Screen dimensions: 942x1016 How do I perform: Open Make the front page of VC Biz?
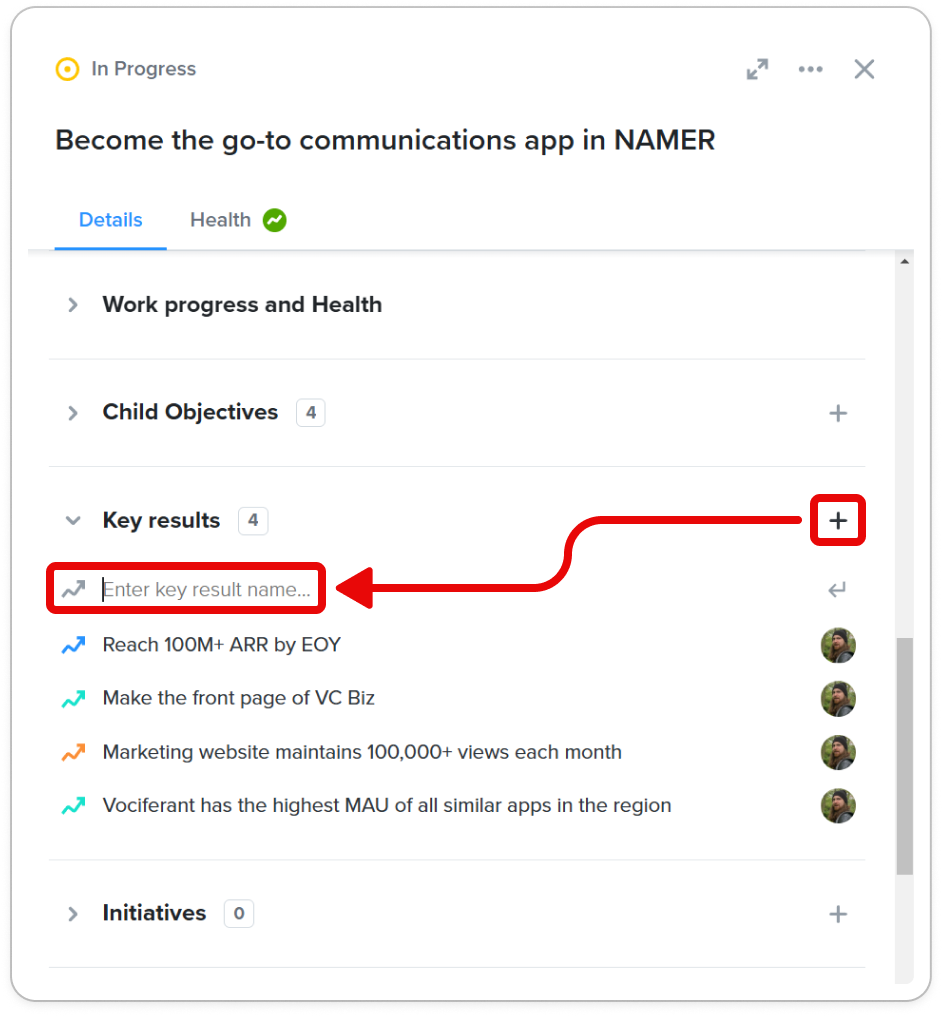pyautogui.click(x=238, y=698)
